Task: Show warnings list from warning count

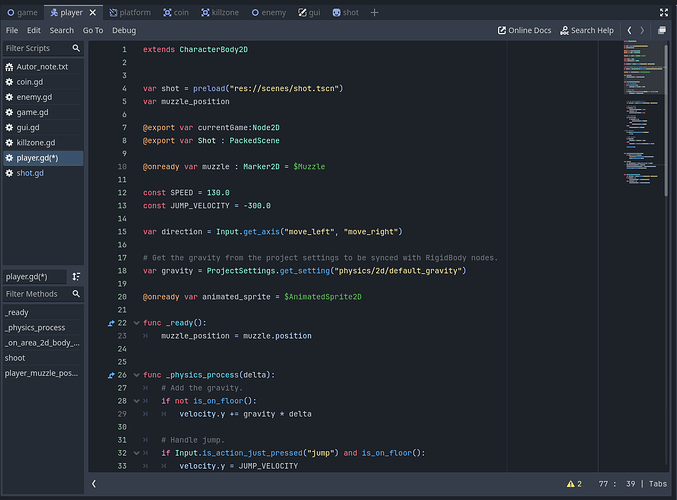Action: point(574,484)
